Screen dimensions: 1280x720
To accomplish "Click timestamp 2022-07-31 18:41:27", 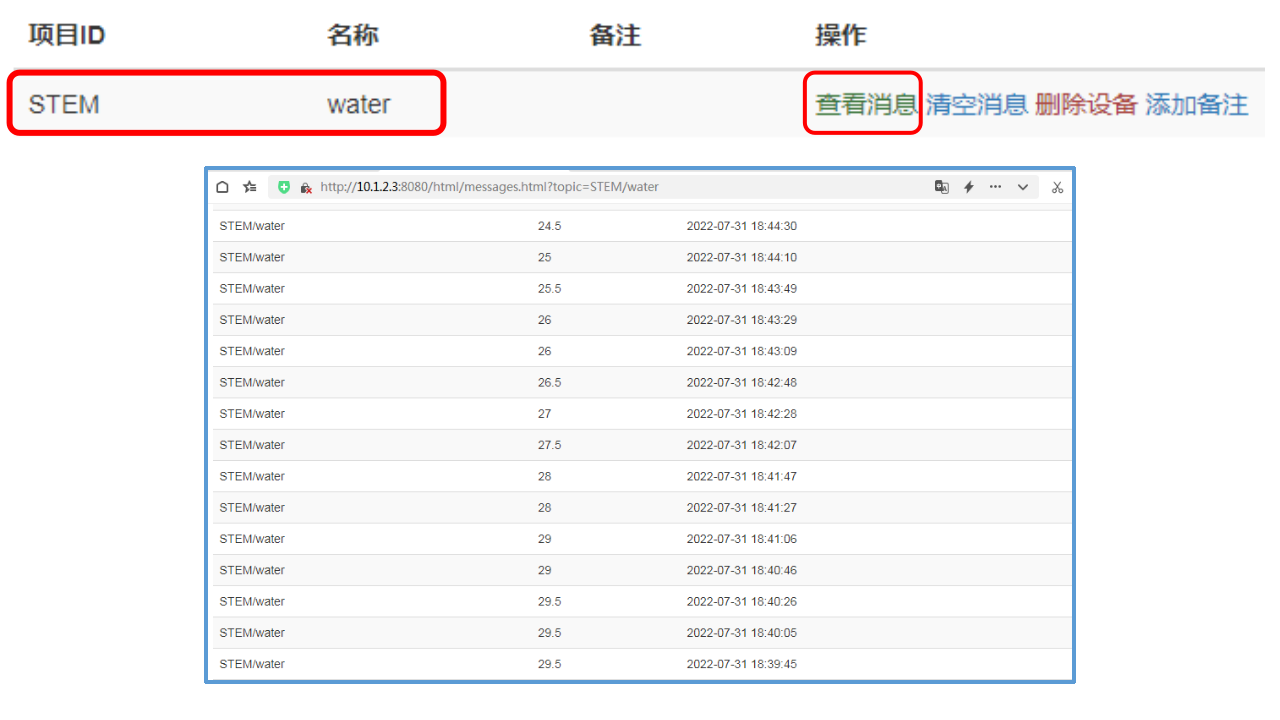I will [x=741, y=508].
